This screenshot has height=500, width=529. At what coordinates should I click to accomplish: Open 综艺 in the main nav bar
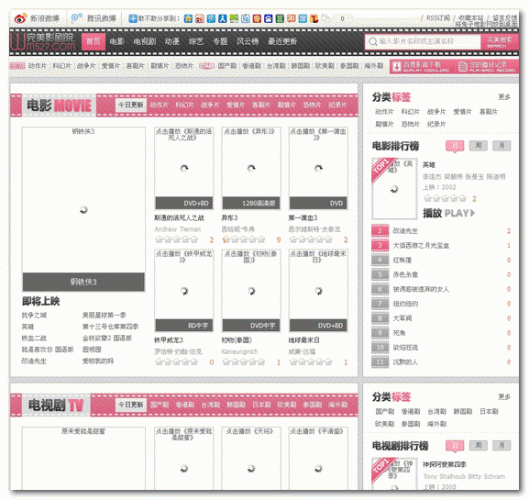coord(196,41)
